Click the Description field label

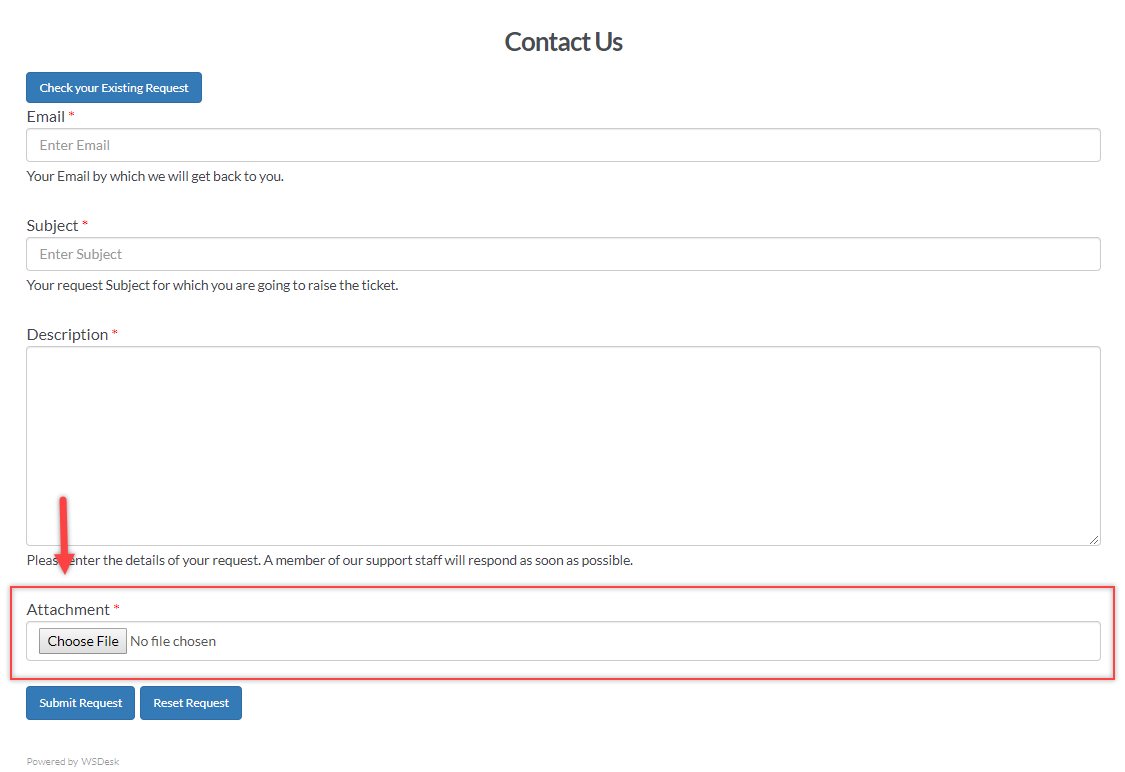point(67,334)
